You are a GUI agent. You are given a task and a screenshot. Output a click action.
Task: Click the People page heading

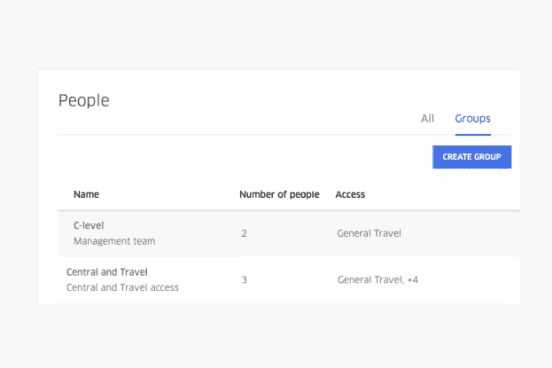(84, 101)
